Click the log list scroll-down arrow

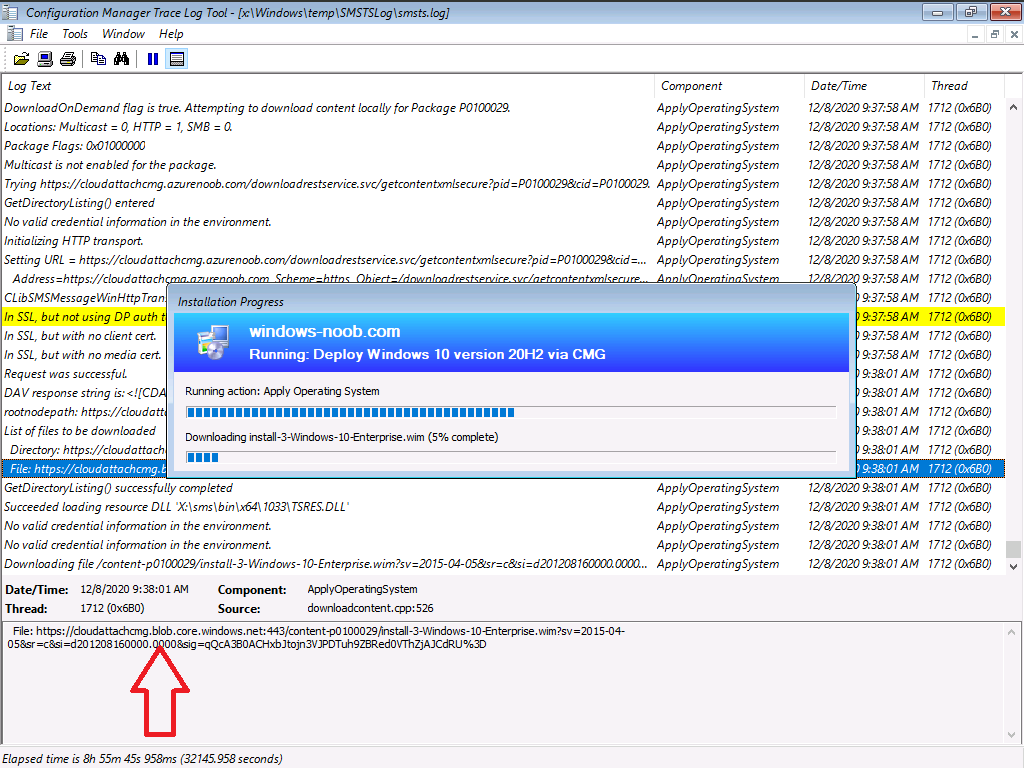click(1014, 567)
